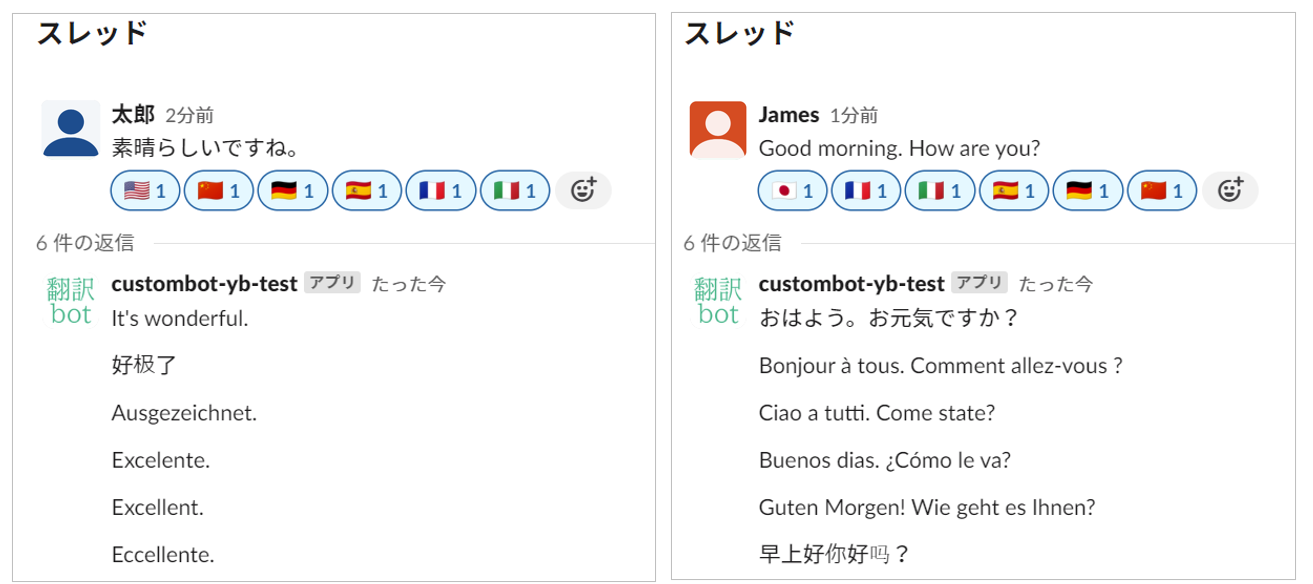Click China flag reaction under 太郎's message

click(219, 190)
